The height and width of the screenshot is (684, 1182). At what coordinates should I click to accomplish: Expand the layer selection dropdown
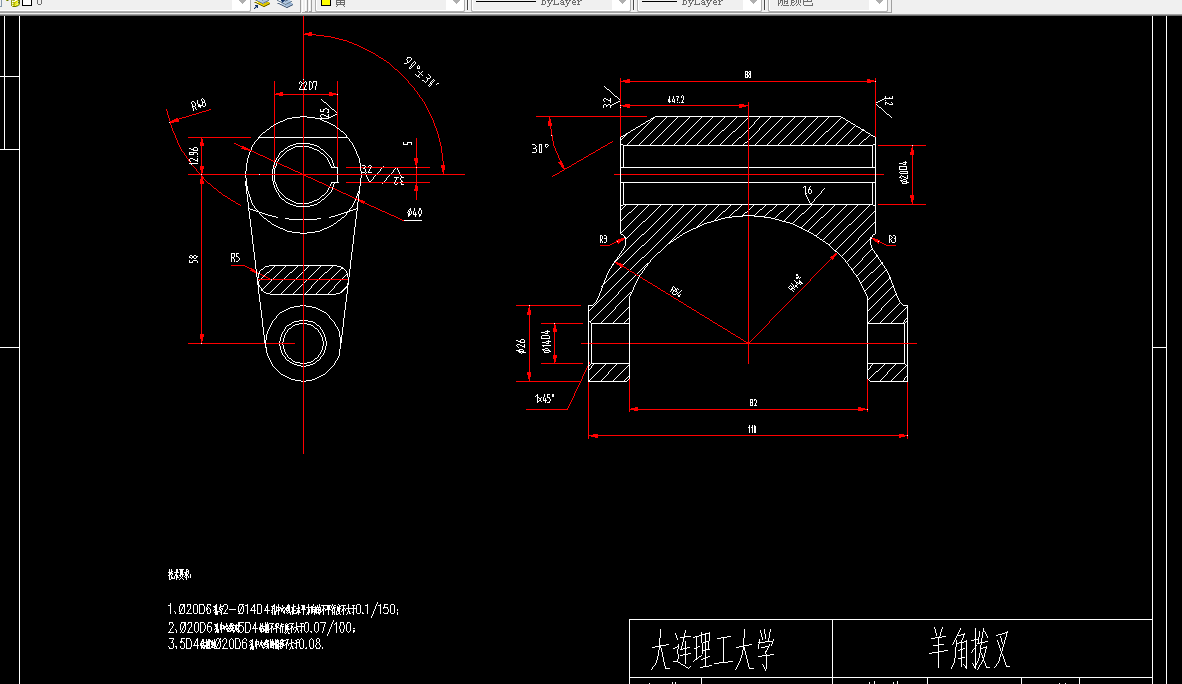click(242, 4)
